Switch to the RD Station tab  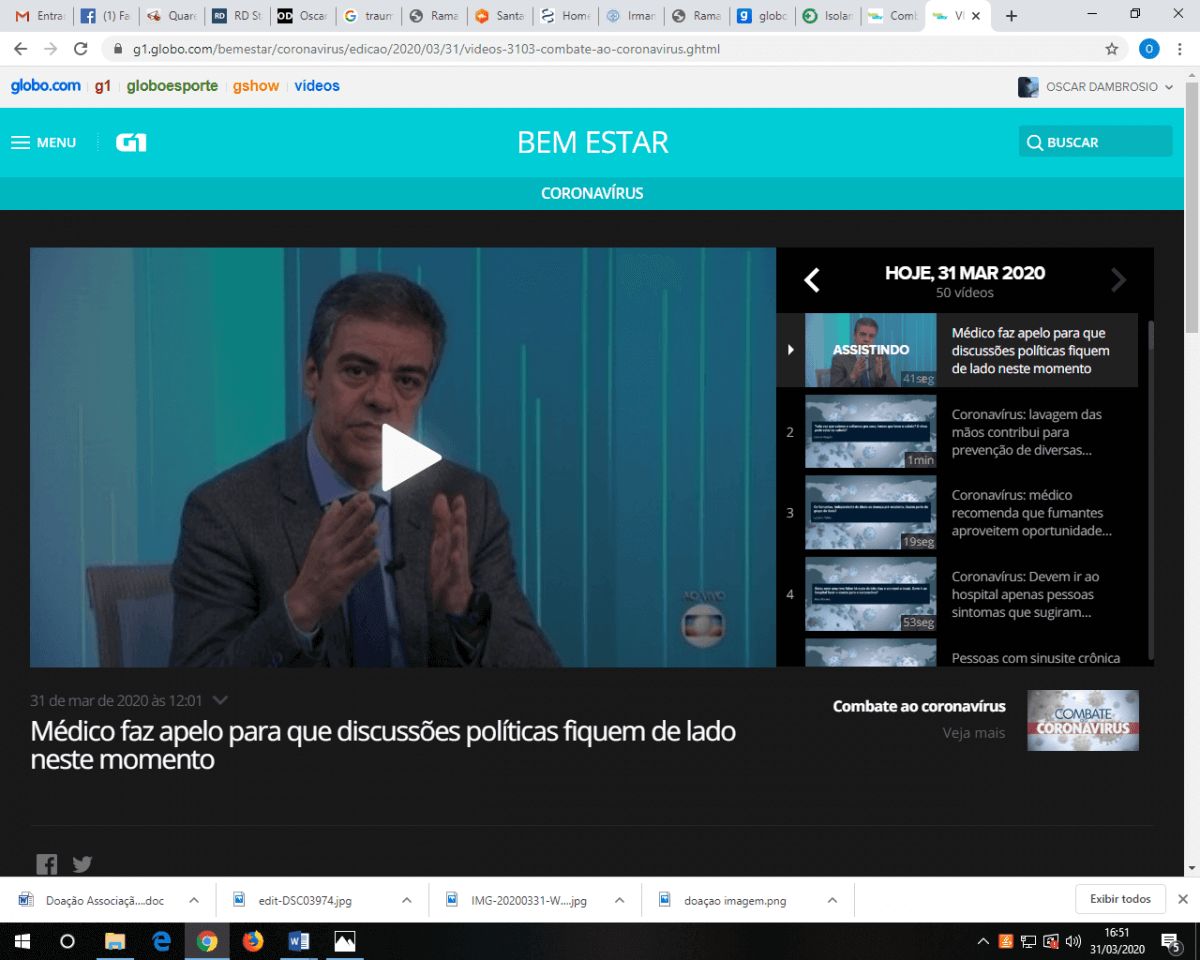(x=236, y=16)
